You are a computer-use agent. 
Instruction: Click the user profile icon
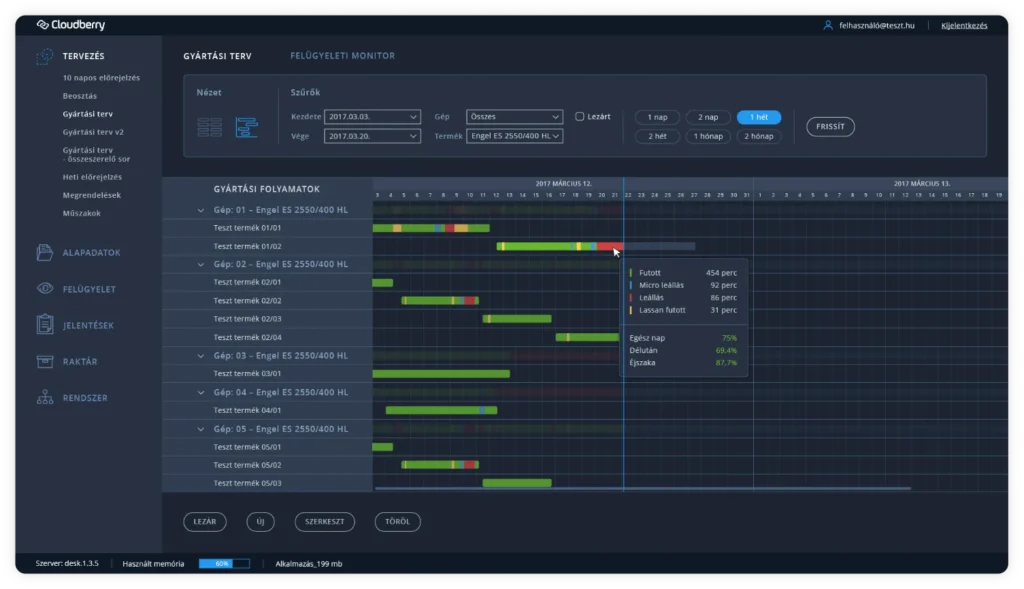pyautogui.click(x=827, y=25)
